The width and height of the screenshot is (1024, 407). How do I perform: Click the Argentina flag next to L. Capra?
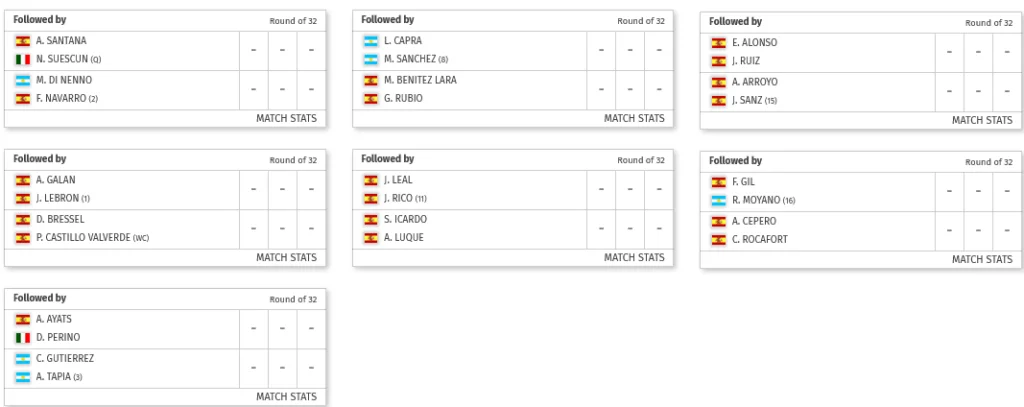coord(370,41)
